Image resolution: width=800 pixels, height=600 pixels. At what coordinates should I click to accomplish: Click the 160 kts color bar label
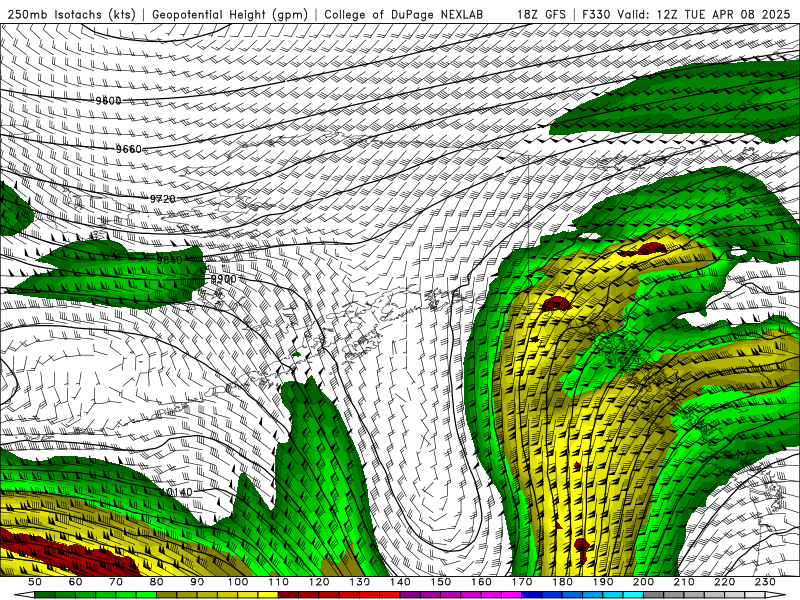coord(481,582)
